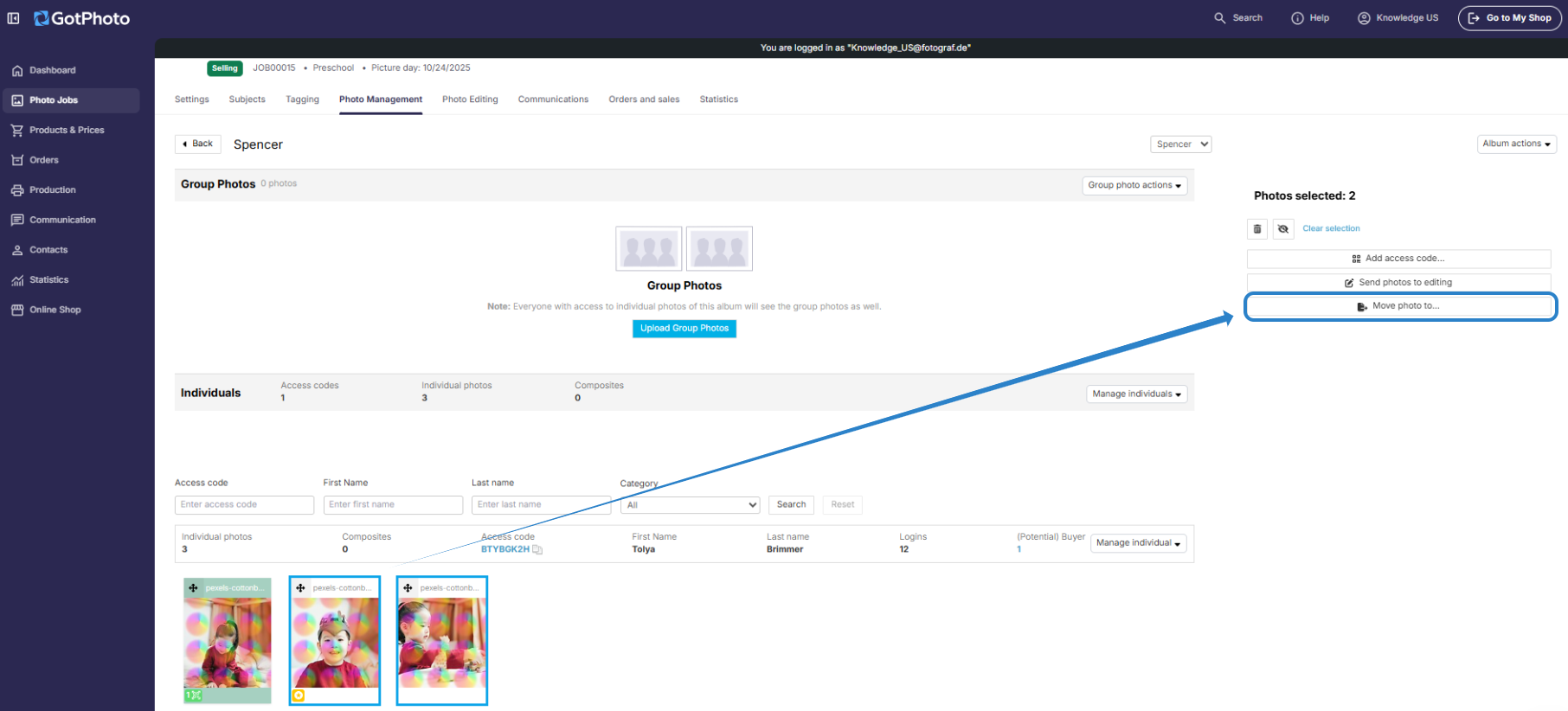The image size is (1568, 711).
Task: Click the last name Brimmer
Action: click(x=785, y=550)
